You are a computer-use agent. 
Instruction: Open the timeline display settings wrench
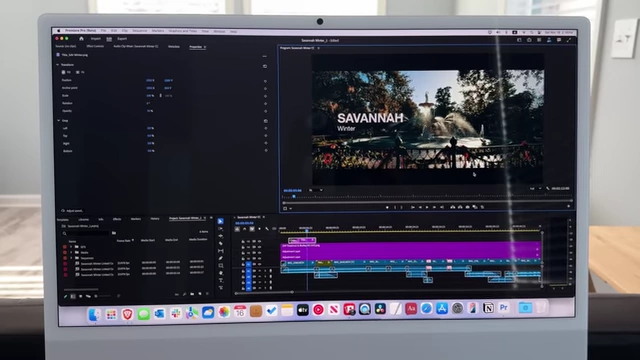[x=267, y=229]
